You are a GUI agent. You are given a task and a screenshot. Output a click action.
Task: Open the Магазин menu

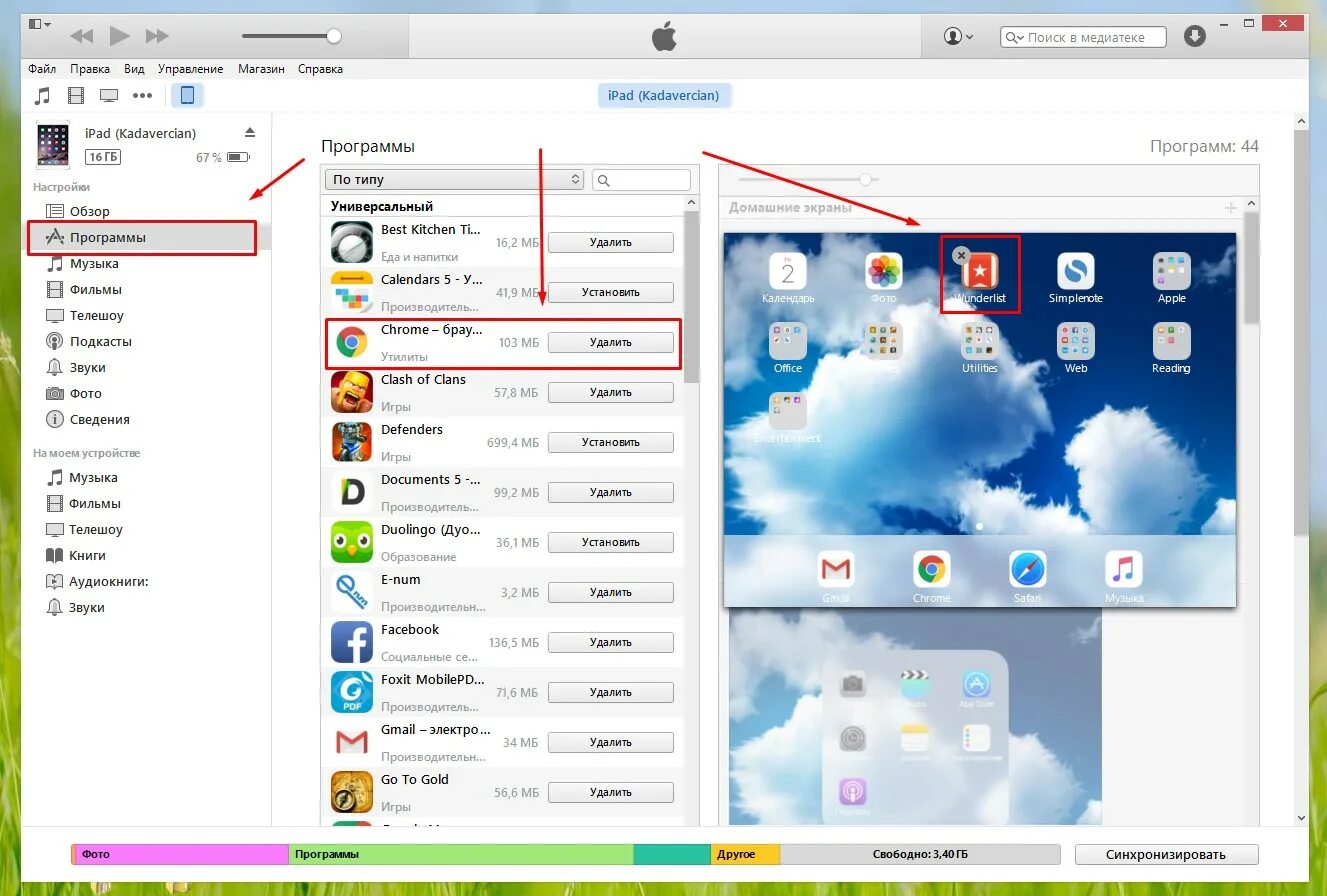coord(261,69)
